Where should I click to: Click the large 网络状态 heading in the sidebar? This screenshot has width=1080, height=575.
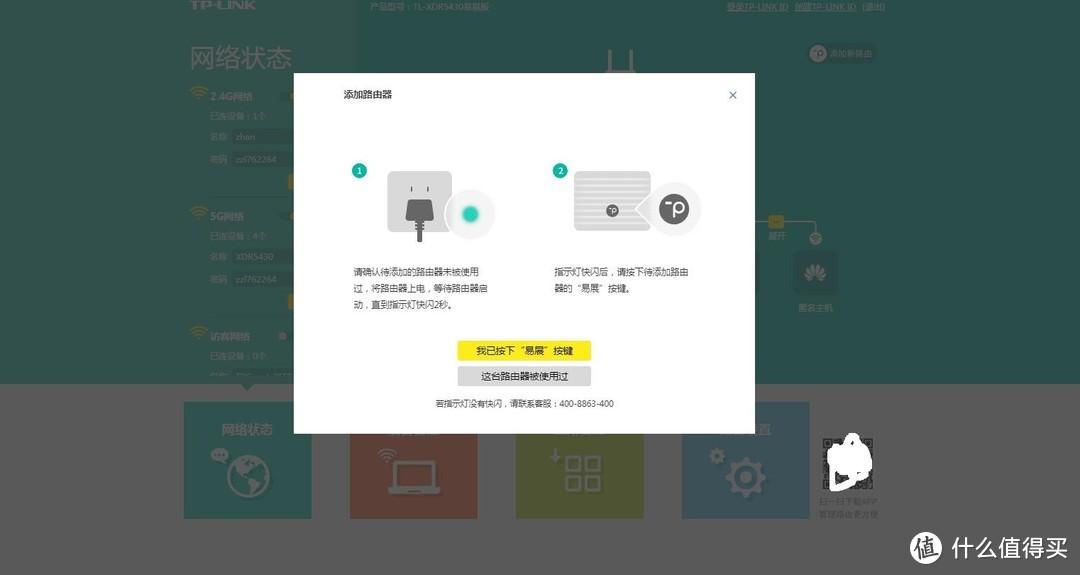click(x=241, y=59)
